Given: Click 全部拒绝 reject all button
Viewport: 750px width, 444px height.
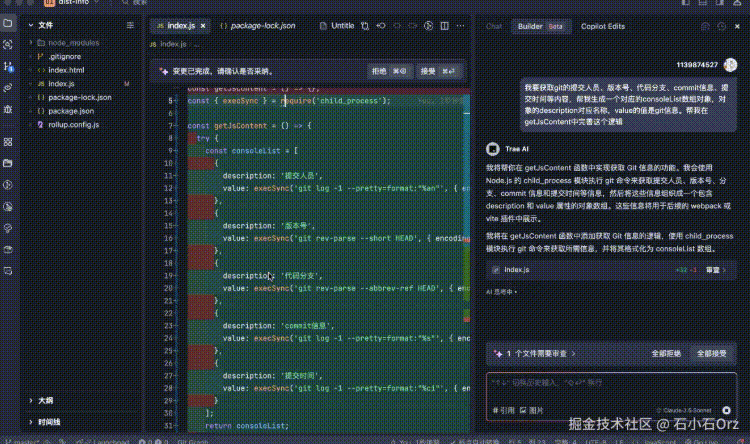Looking at the screenshot, I should click(x=666, y=354).
